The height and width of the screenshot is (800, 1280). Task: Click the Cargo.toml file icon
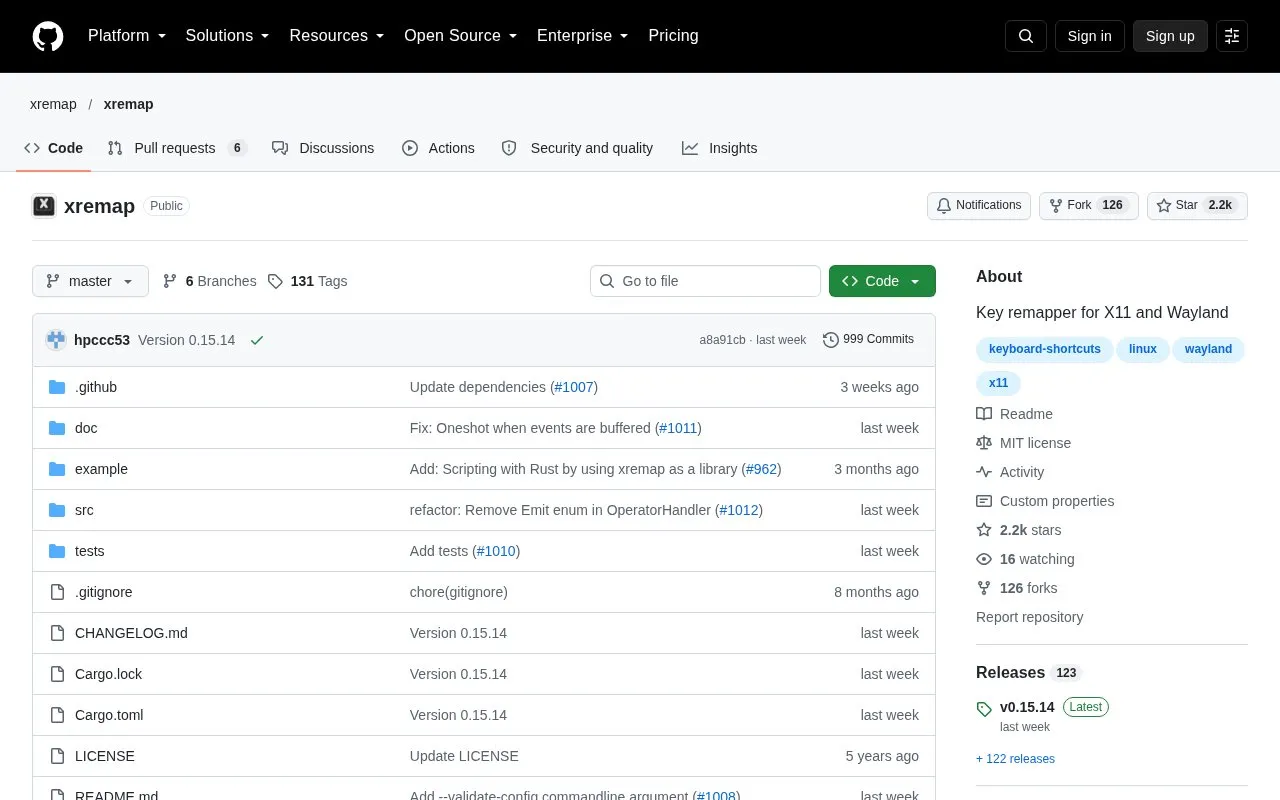(57, 715)
